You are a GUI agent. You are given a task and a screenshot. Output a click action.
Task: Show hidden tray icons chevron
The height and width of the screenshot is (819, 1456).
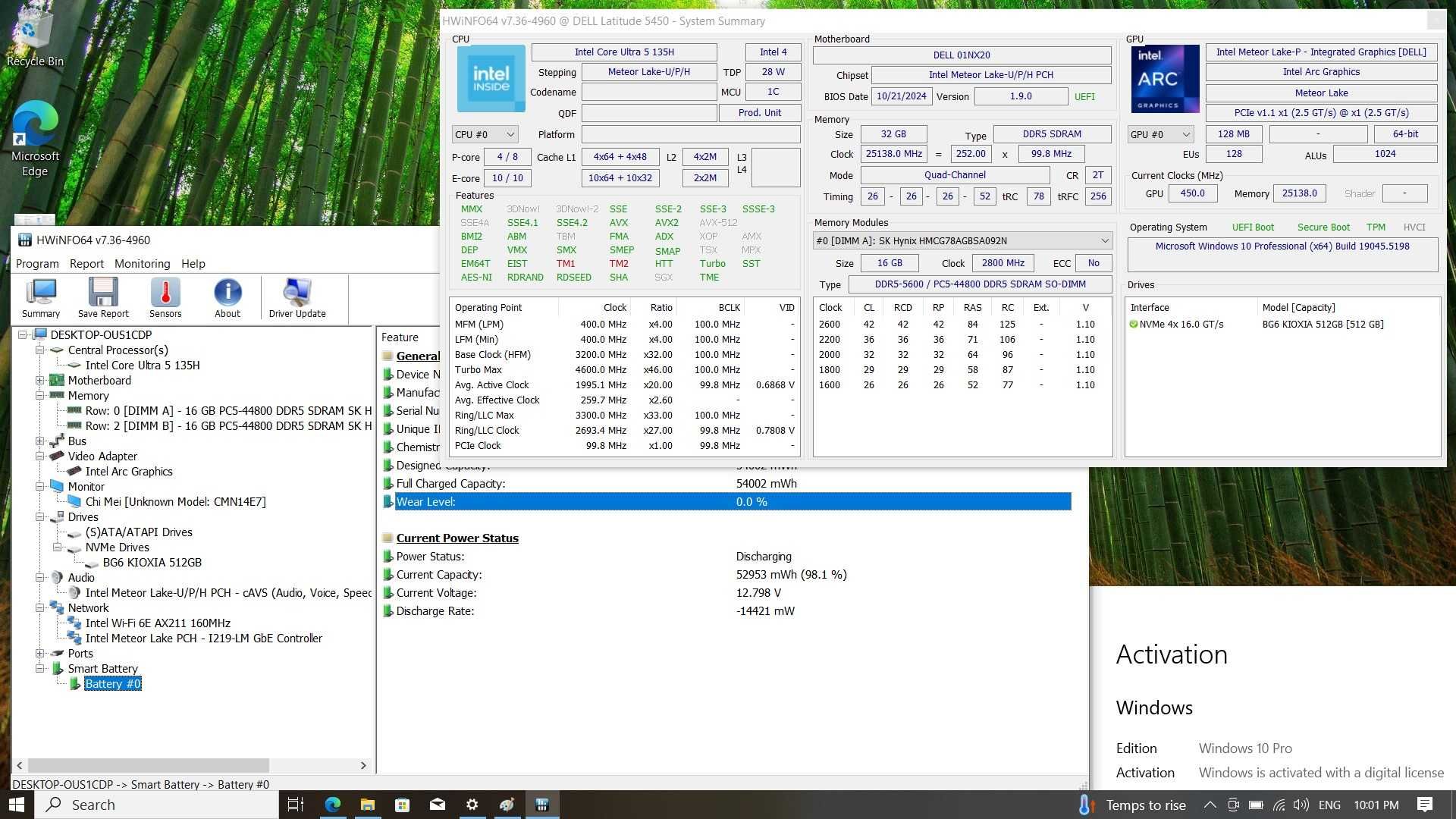click(x=1210, y=805)
